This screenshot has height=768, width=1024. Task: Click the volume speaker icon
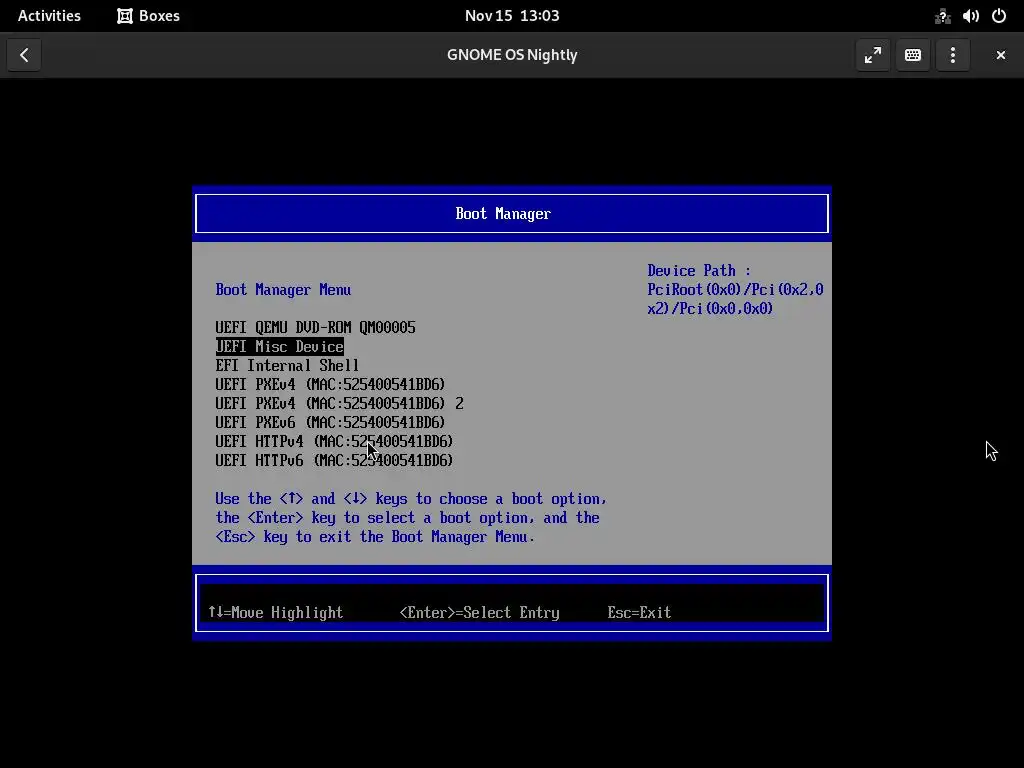pyautogui.click(x=970, y=16)
